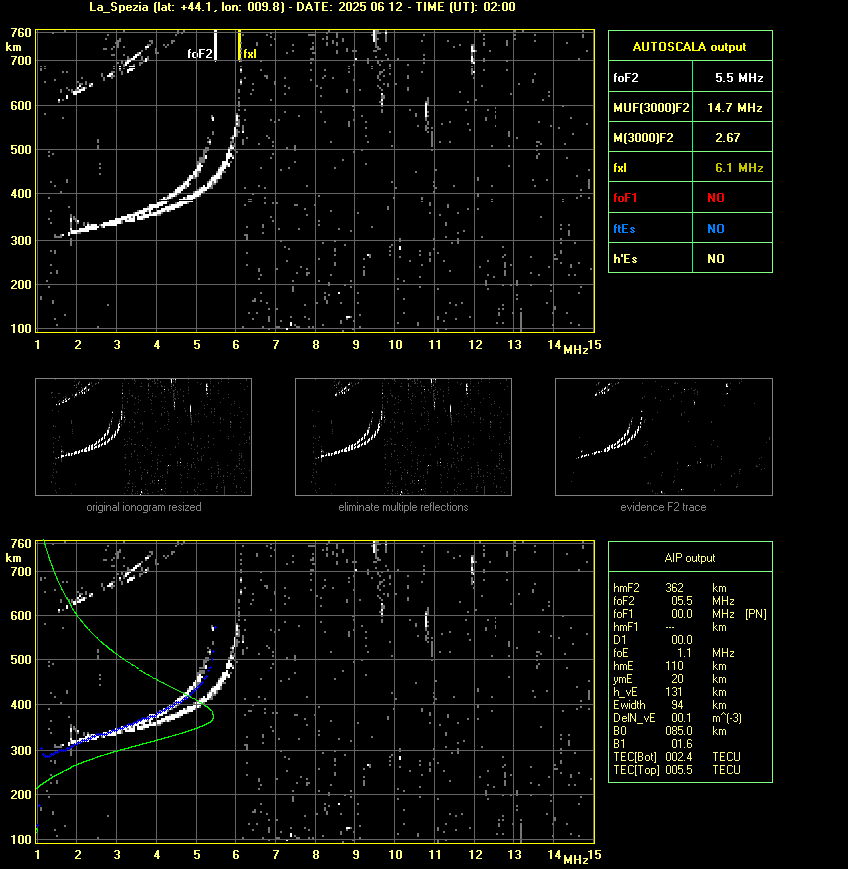Click the La_Spezia date and time title
Viewport: 848px width, 869px height.
tap(302, 7)
